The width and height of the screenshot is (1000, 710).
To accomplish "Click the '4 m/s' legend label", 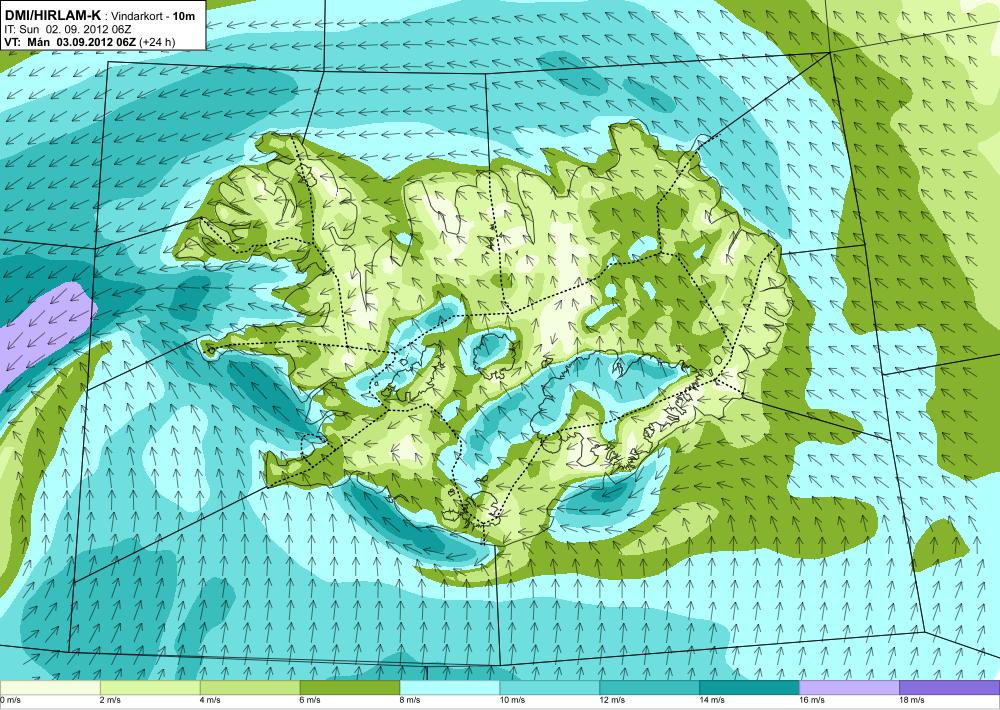I will point(210,700).
